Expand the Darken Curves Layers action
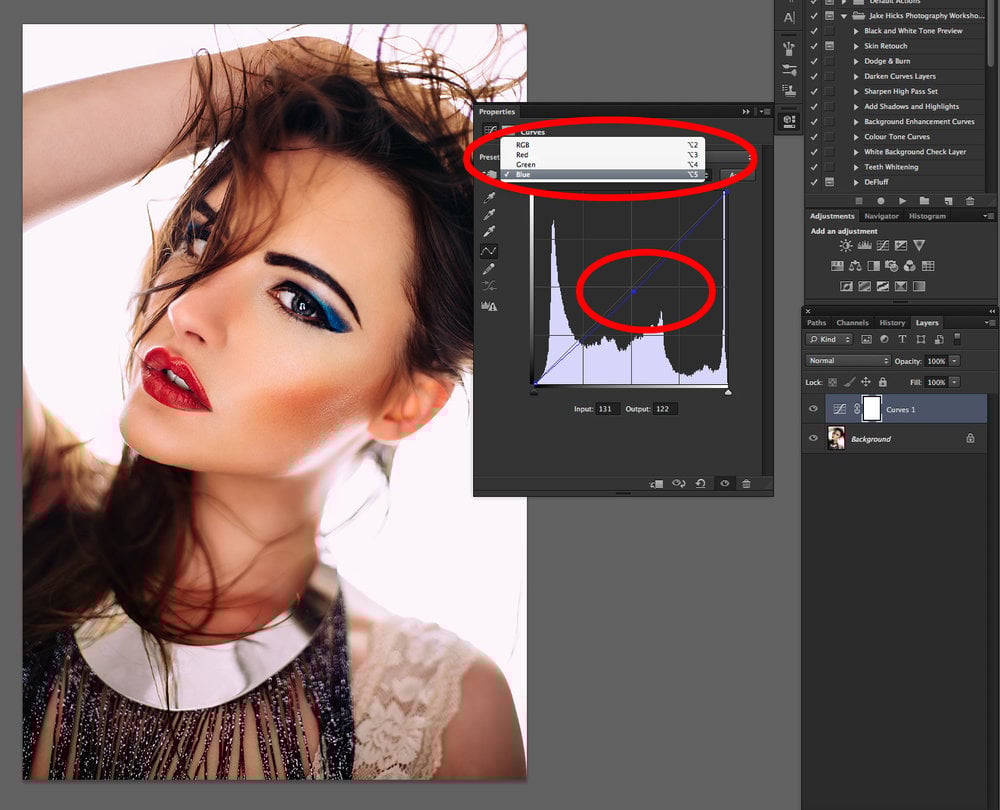Screen dimensions: 1000x810 tap(856, 77)
